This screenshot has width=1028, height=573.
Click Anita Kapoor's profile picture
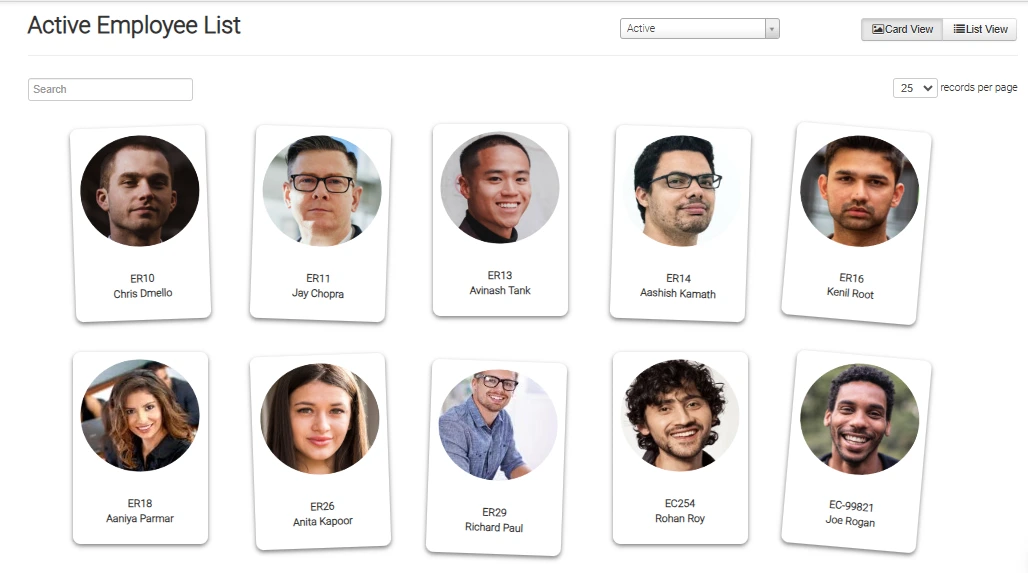[320, 418]
